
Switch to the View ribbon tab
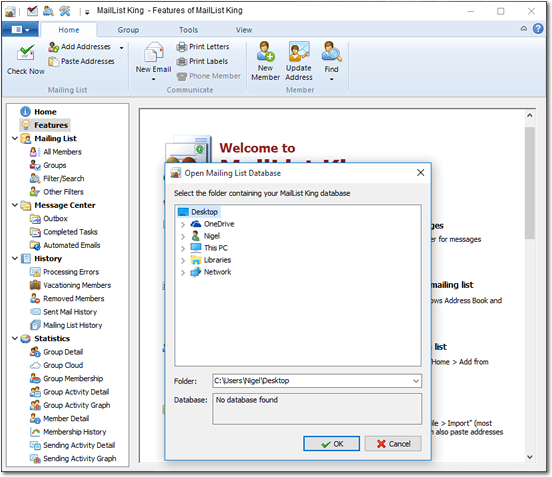pos(244,30)
